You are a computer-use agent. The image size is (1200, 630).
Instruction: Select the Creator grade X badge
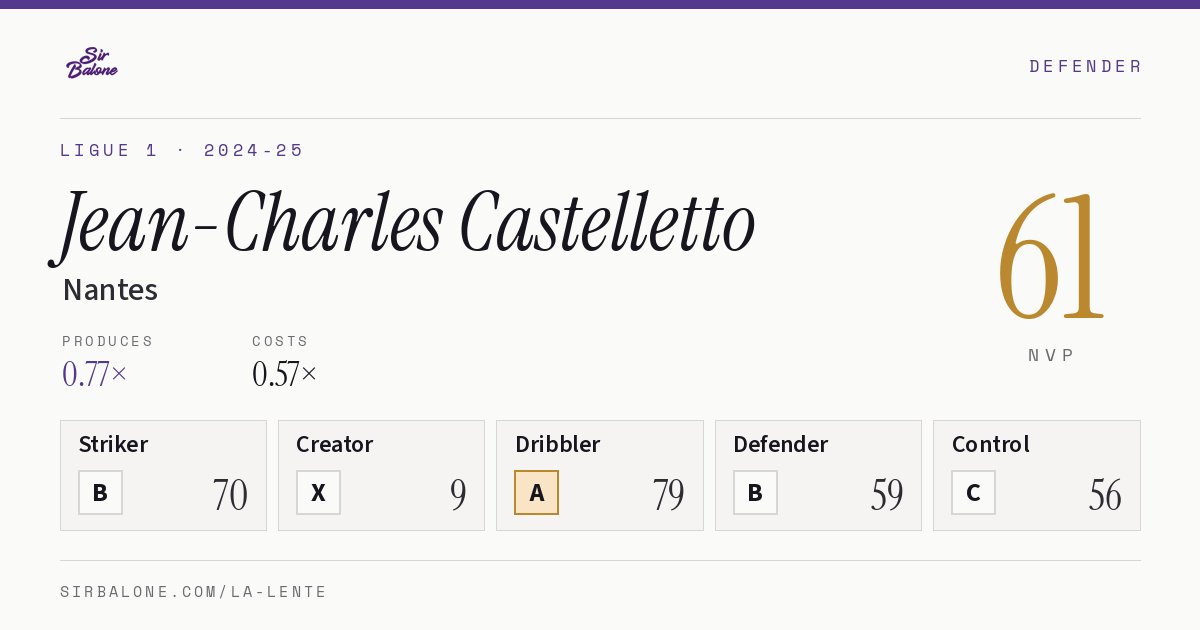pos(318,493)
